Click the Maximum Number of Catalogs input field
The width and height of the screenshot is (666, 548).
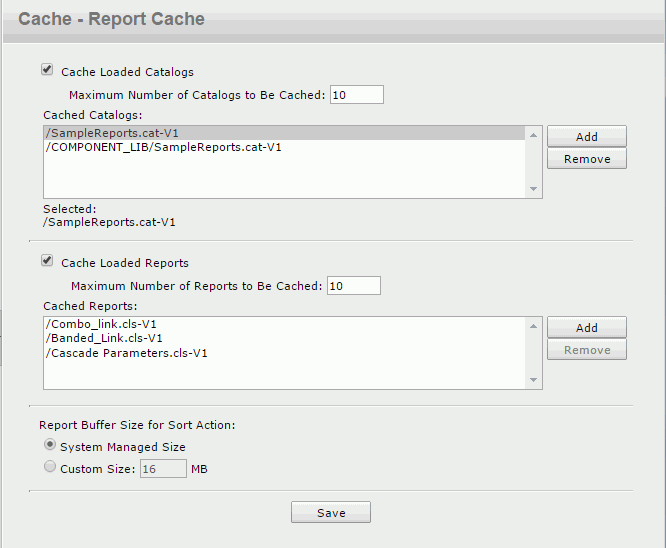click(x=356, y=95)
